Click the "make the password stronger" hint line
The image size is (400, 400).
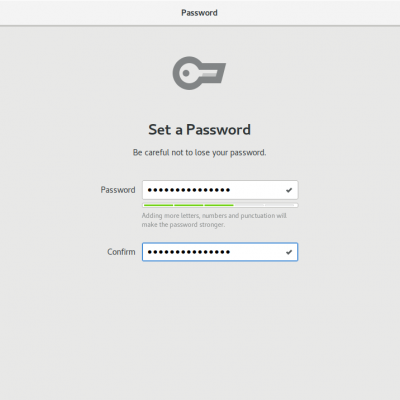tap(183, 225)
